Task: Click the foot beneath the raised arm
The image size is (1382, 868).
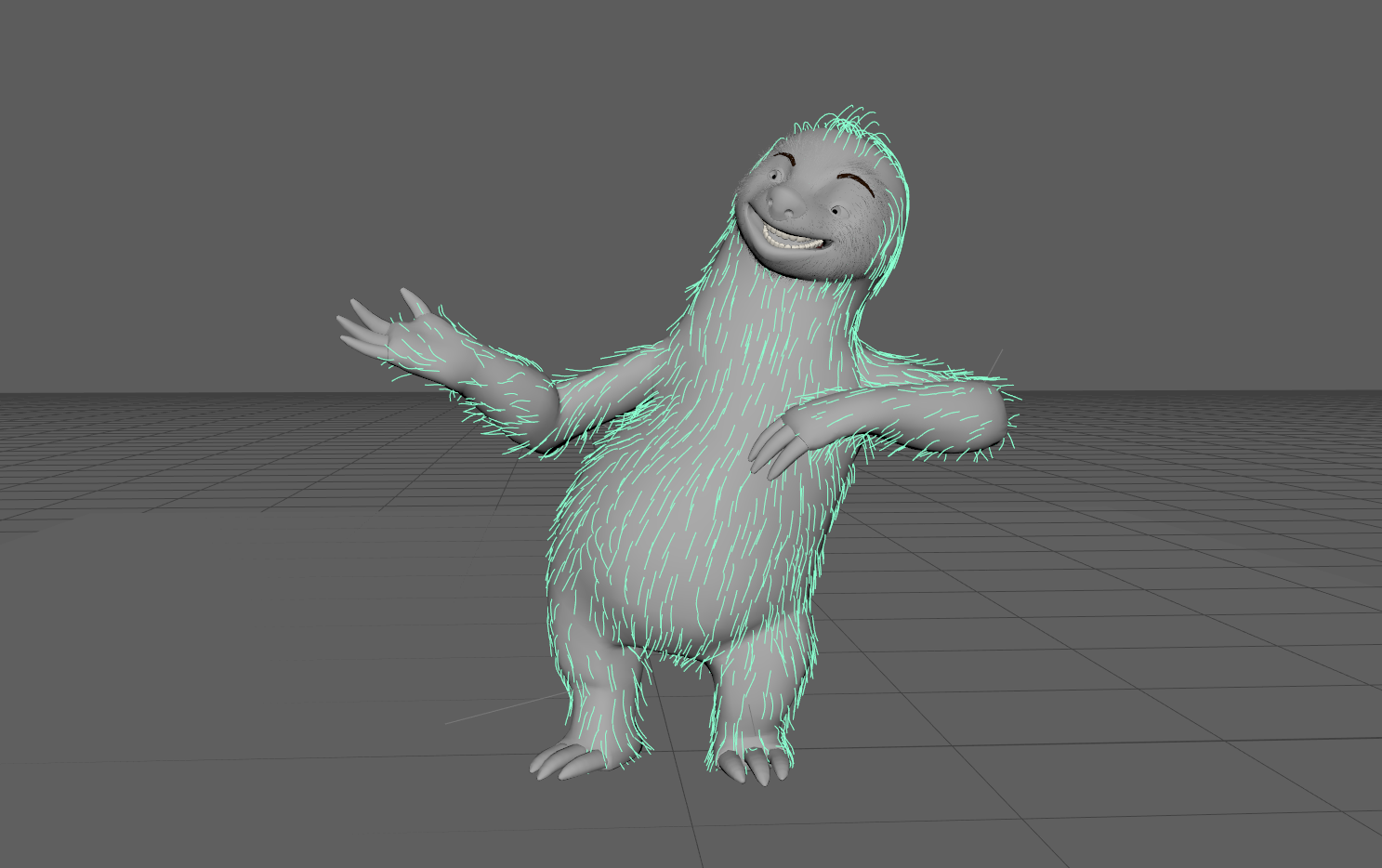Action: tap(572, 757)
